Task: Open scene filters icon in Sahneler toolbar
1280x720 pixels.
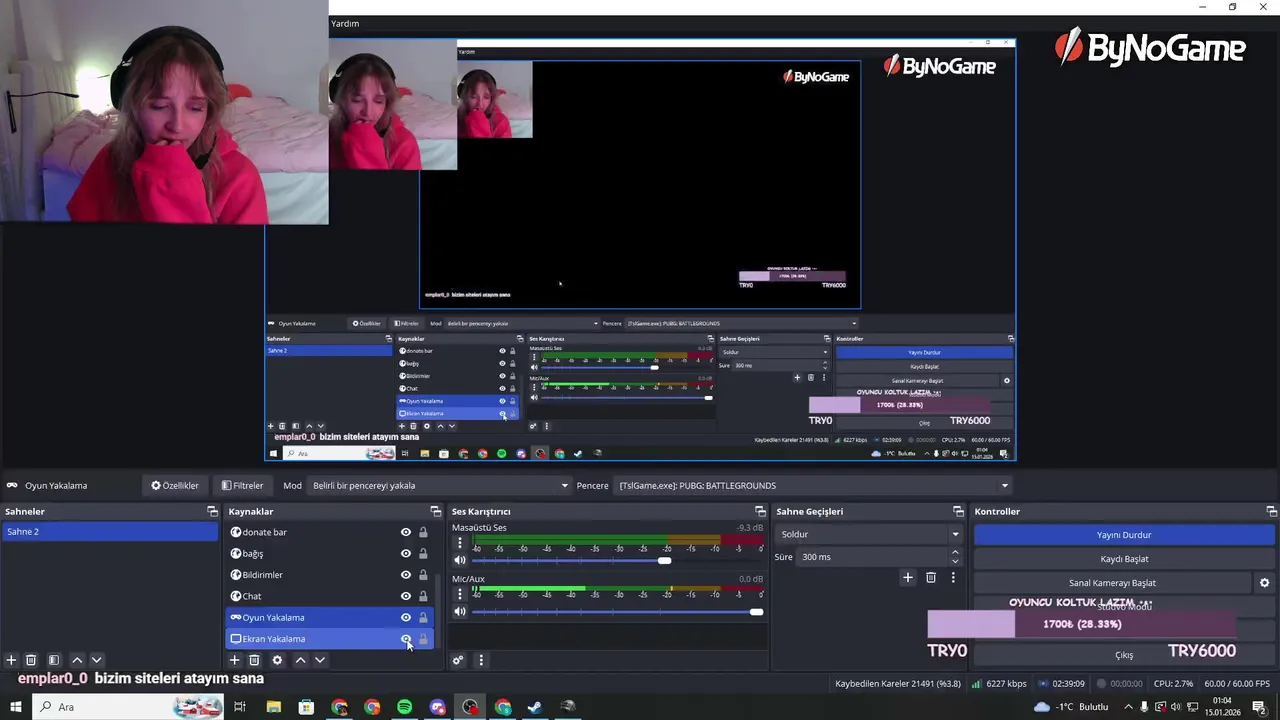Action: point(54,660)
